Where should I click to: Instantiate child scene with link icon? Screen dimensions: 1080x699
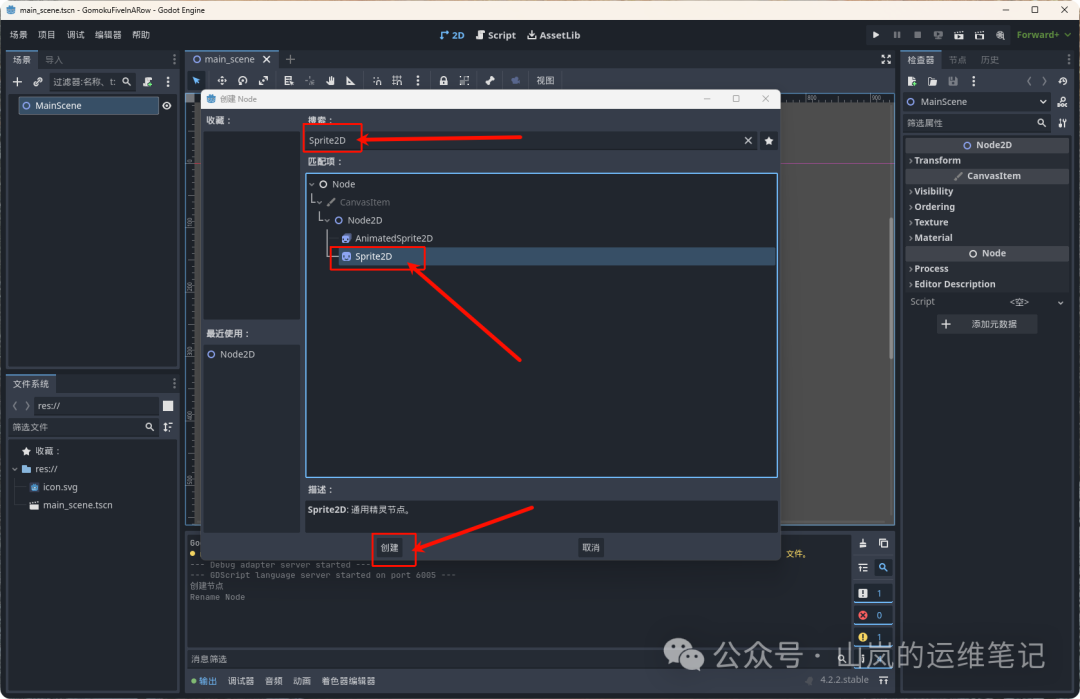coord(38,82)
